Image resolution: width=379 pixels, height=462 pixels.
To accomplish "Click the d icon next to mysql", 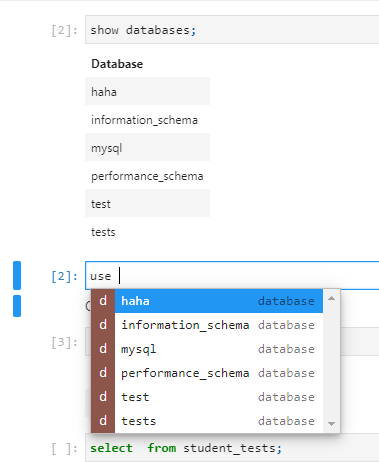I will 103,349.
